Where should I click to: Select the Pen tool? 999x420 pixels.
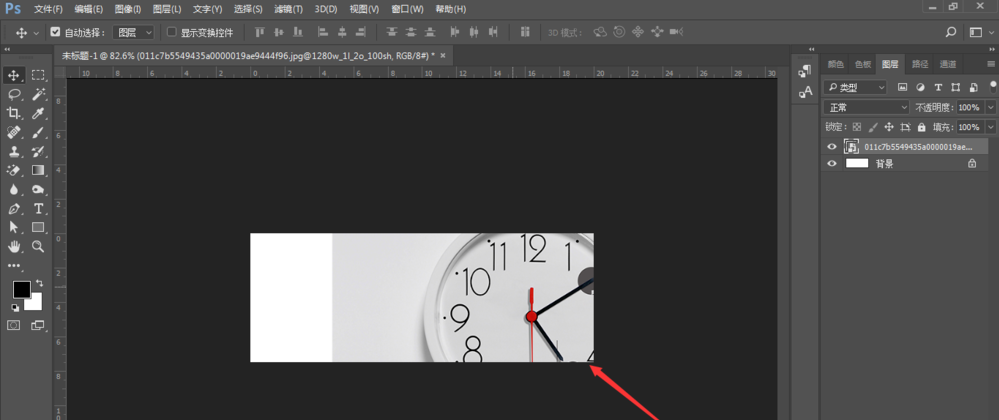coord(13,208)
